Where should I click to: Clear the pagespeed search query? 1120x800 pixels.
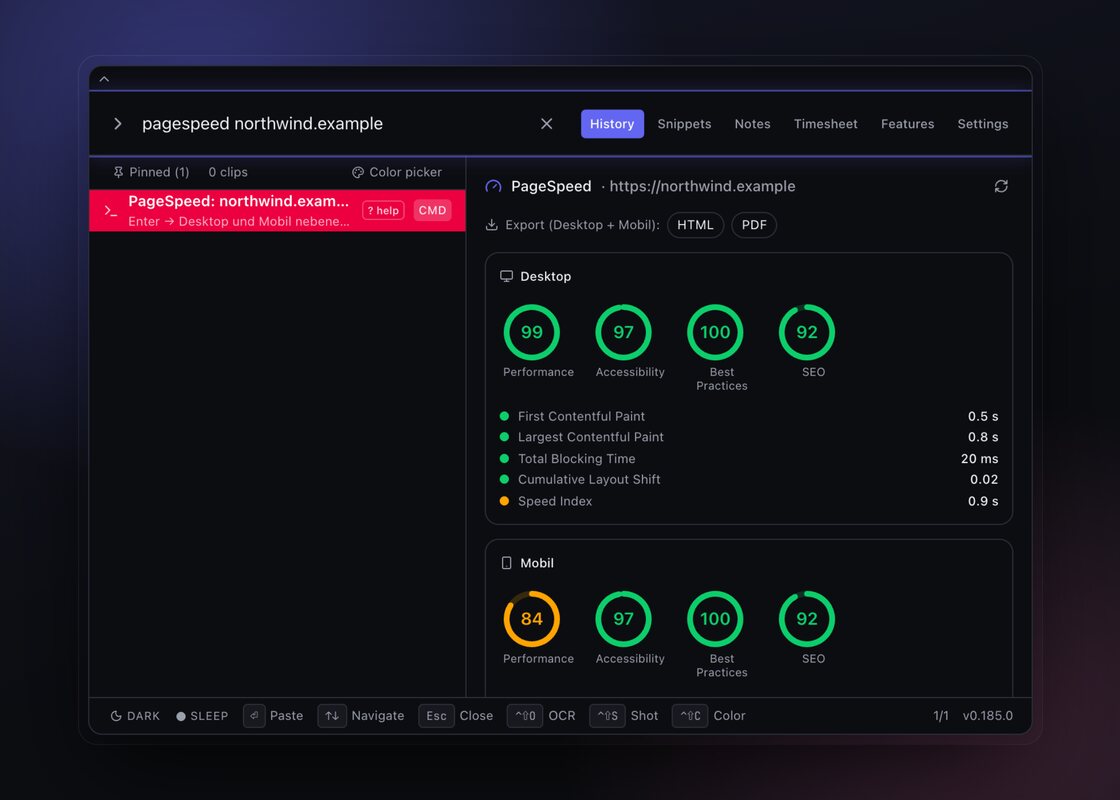point(546,124)
